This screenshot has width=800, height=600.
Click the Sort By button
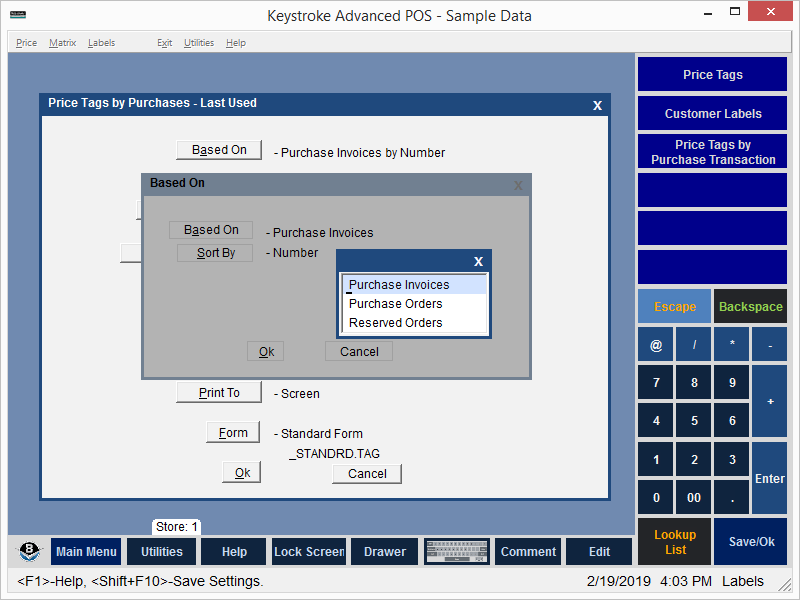[215, 253]
